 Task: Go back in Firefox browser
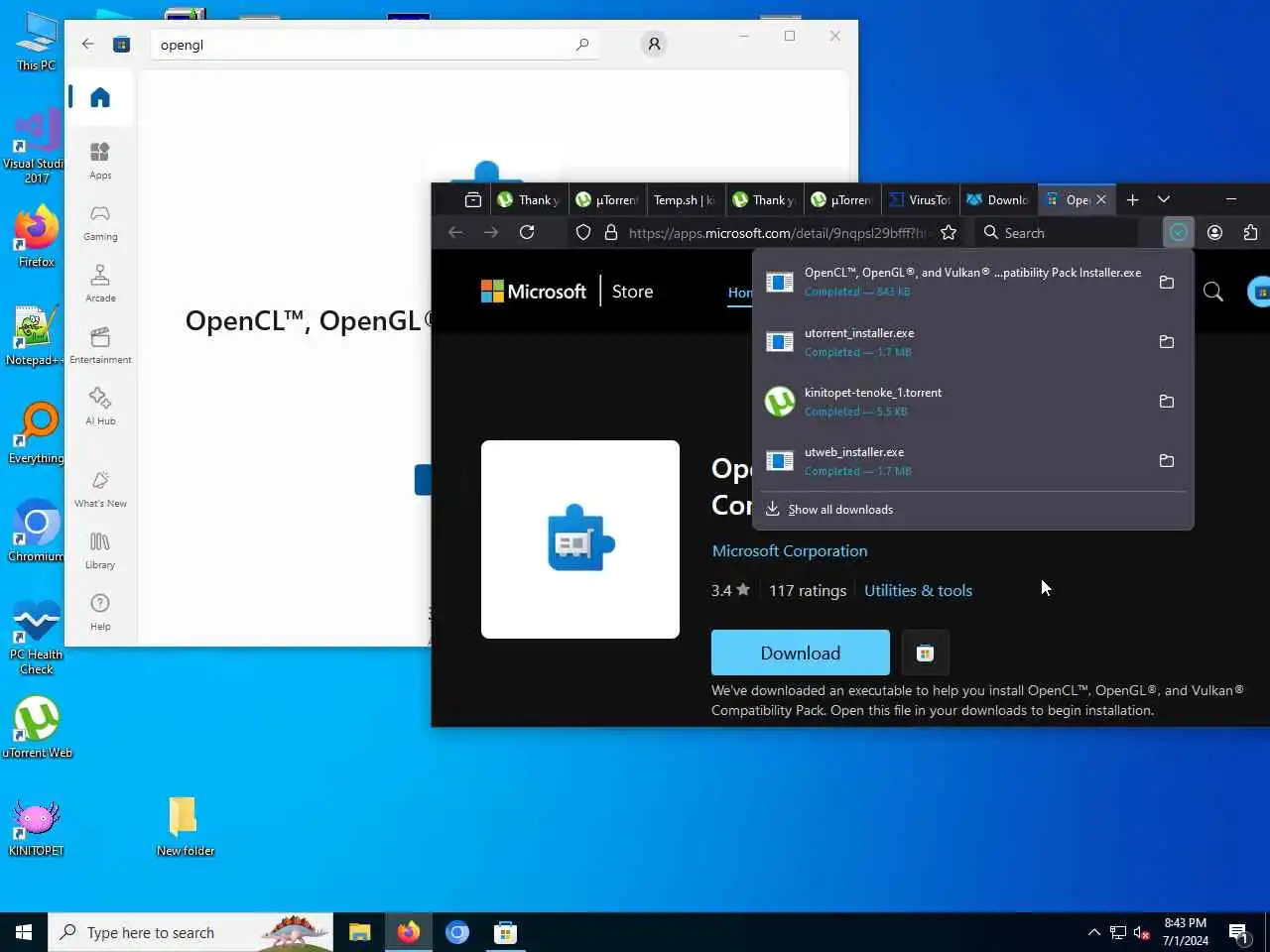pos(455,232)
